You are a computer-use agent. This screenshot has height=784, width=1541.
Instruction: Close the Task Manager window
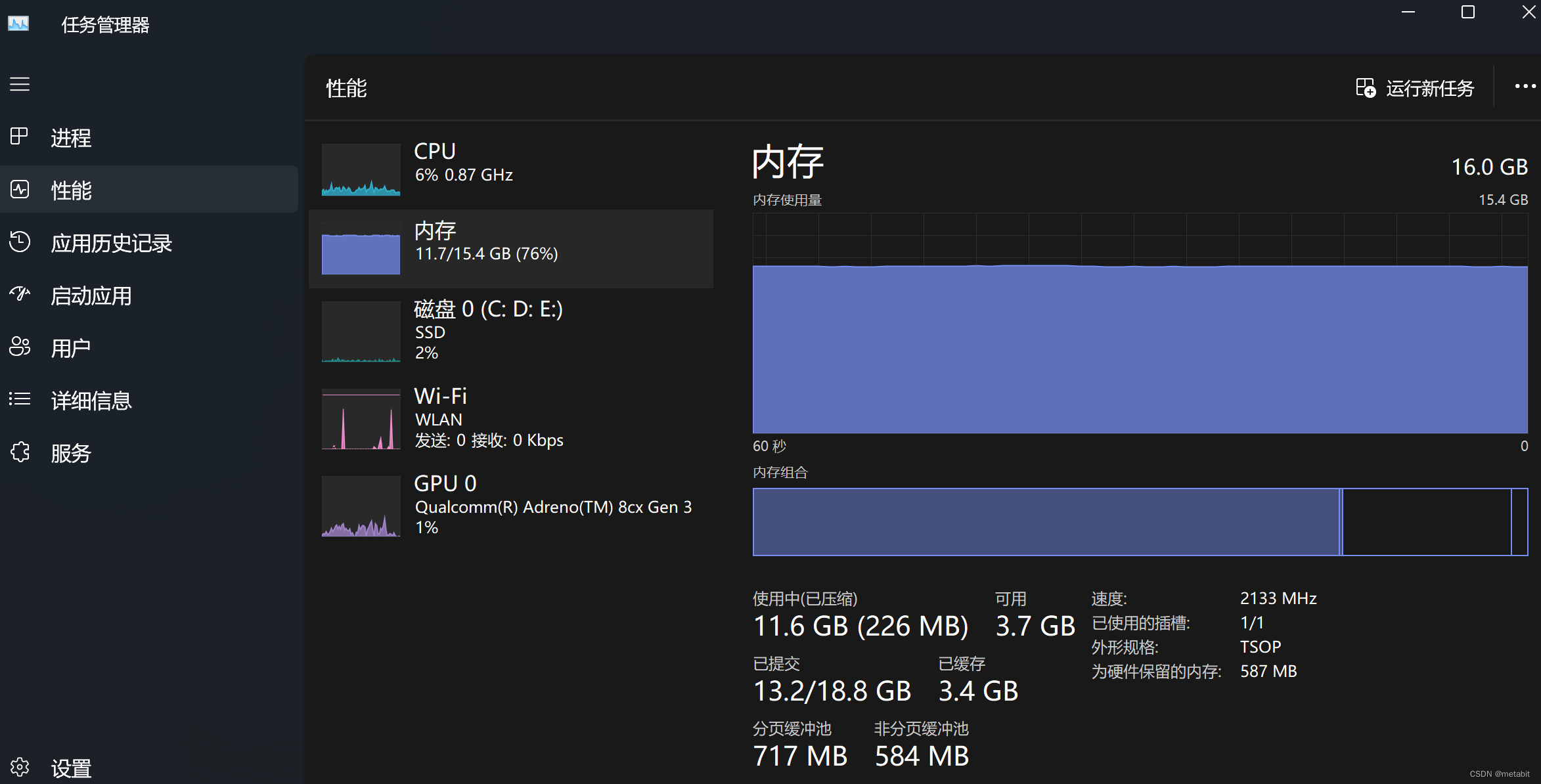point(1529,12)
